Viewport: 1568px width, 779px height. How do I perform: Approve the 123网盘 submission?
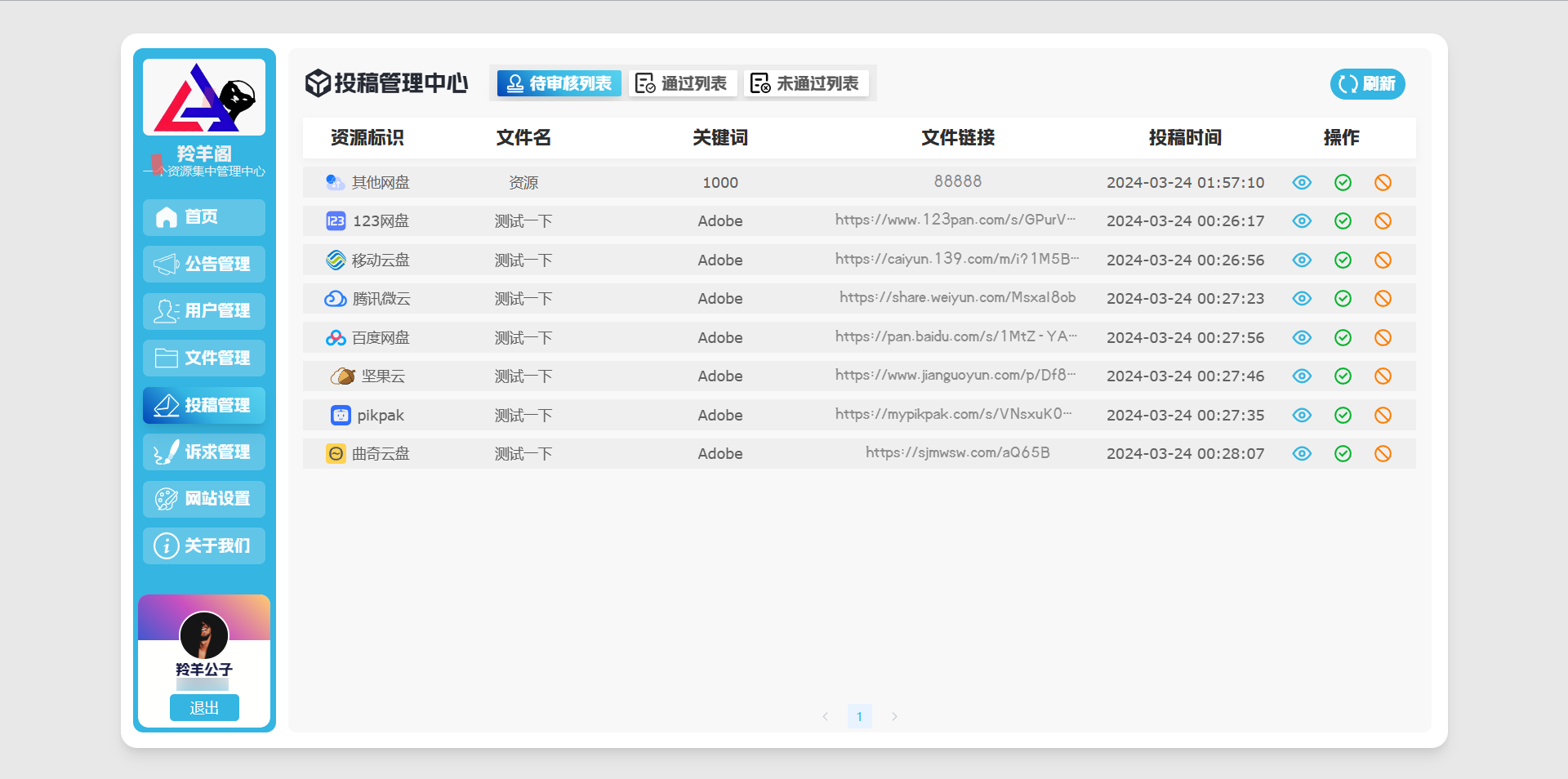click(1343, 220)
